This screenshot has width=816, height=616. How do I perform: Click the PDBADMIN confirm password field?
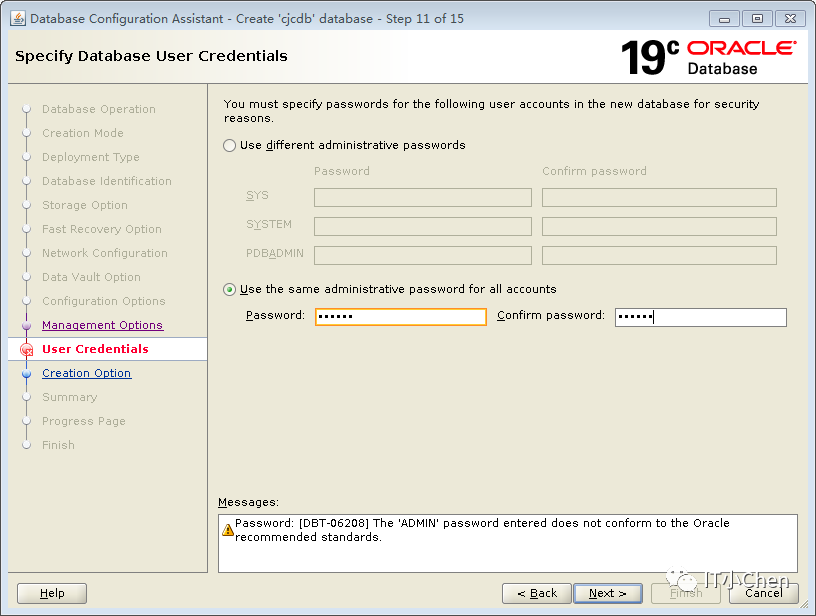[x=659, y=255]
